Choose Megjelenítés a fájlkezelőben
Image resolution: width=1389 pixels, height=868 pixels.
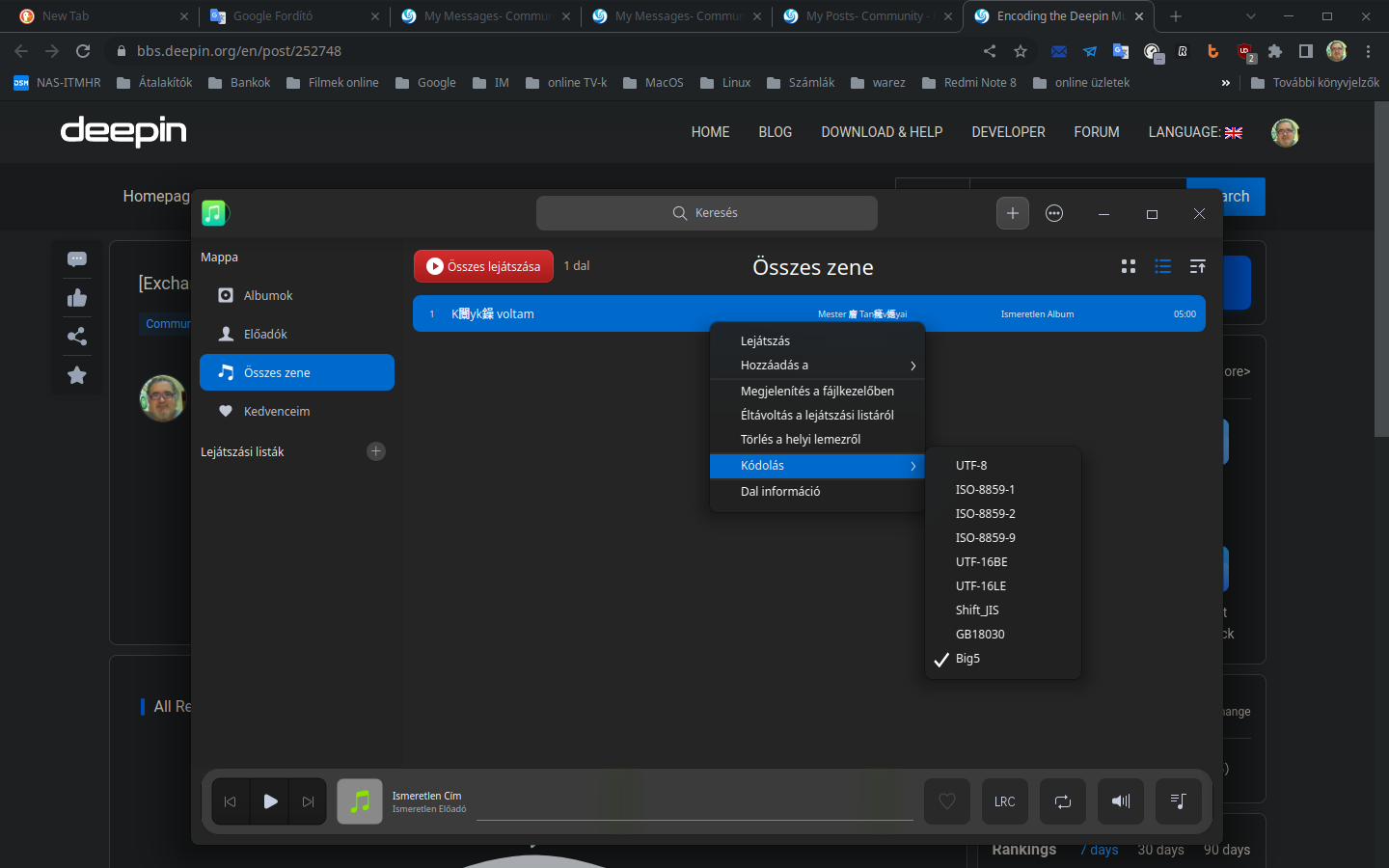[817, 391]
